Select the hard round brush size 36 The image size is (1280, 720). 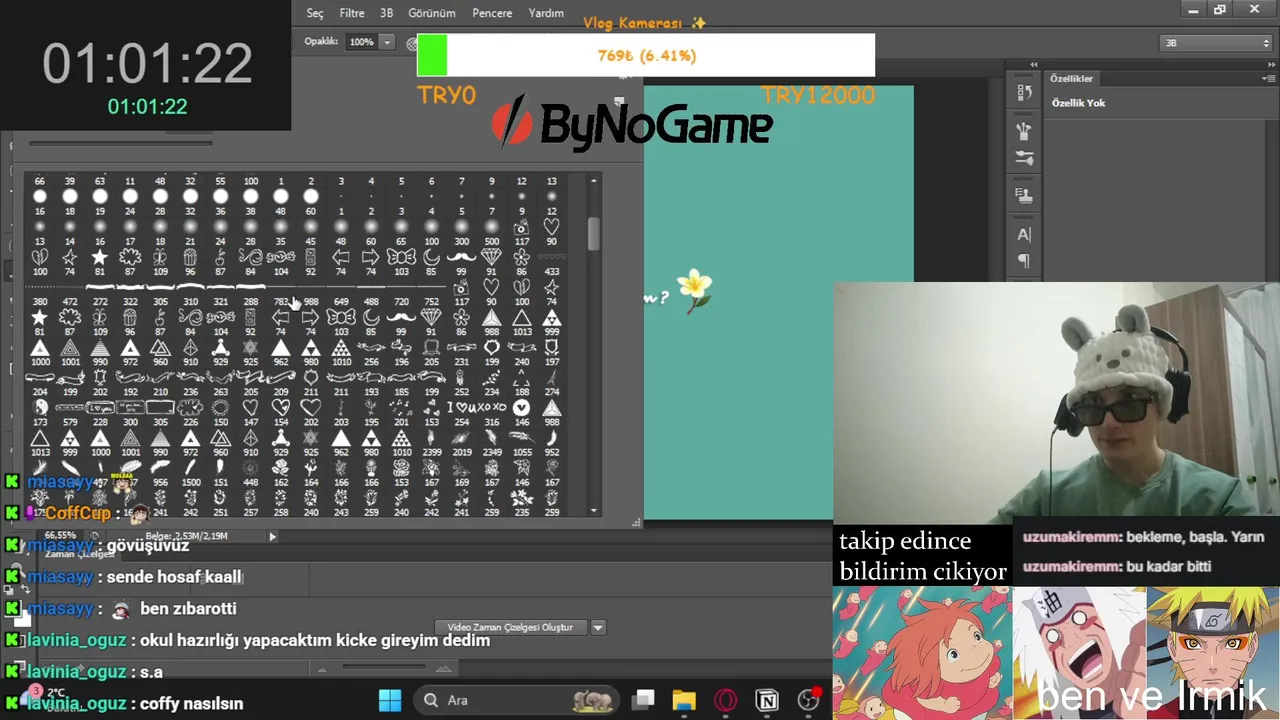(221, 202)
